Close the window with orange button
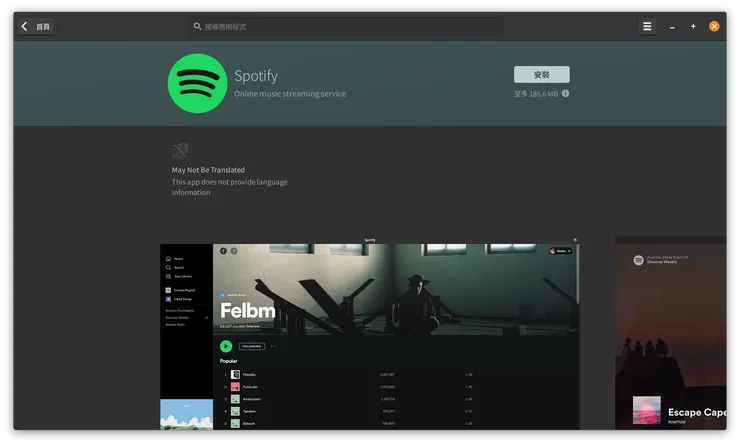 (x=714, y=26)
